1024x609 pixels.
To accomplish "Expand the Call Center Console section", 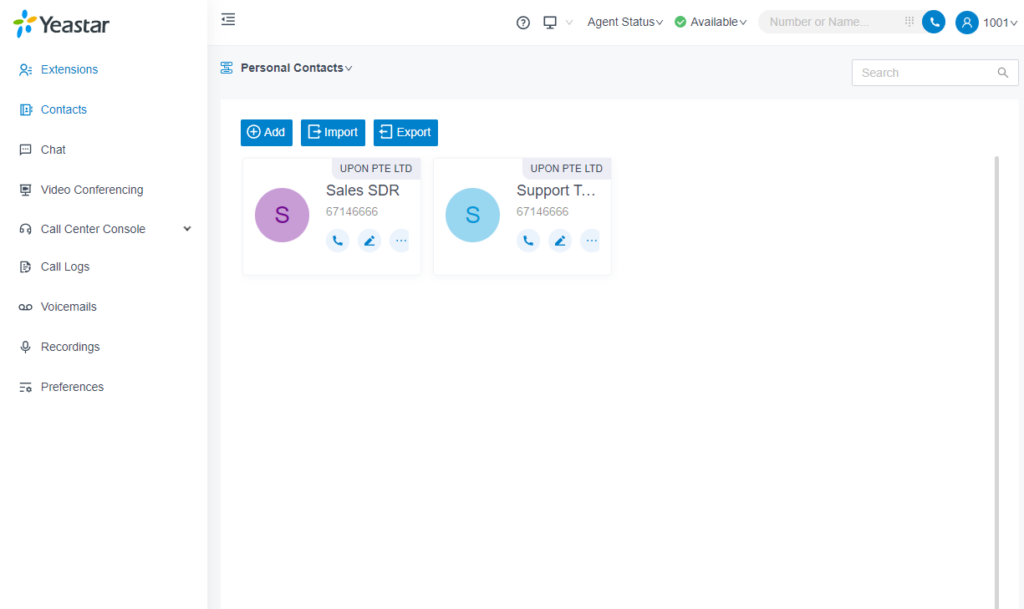I will pyautogui.click(x=186, y=228).
